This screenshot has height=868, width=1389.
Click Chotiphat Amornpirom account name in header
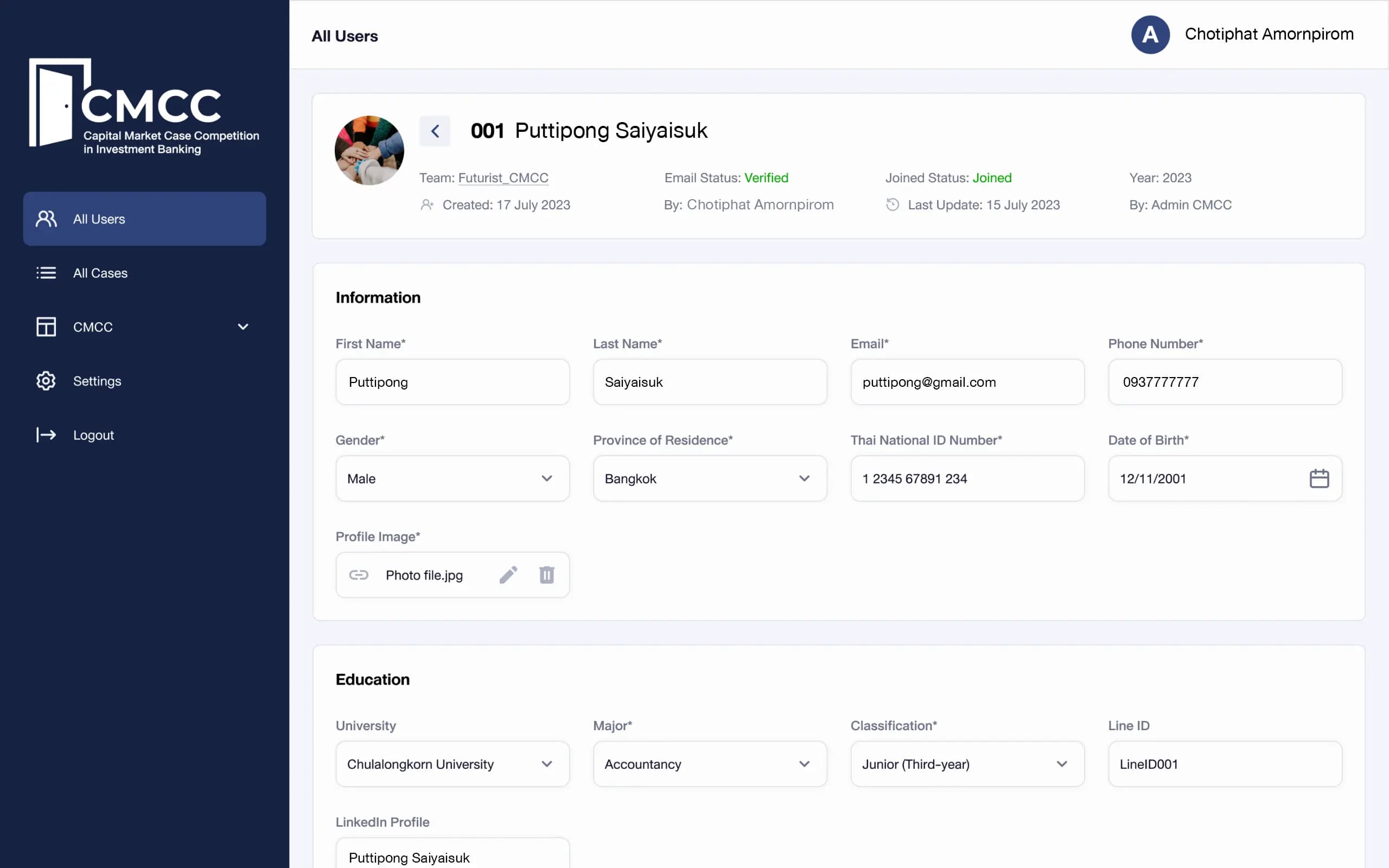[1269, 34]
